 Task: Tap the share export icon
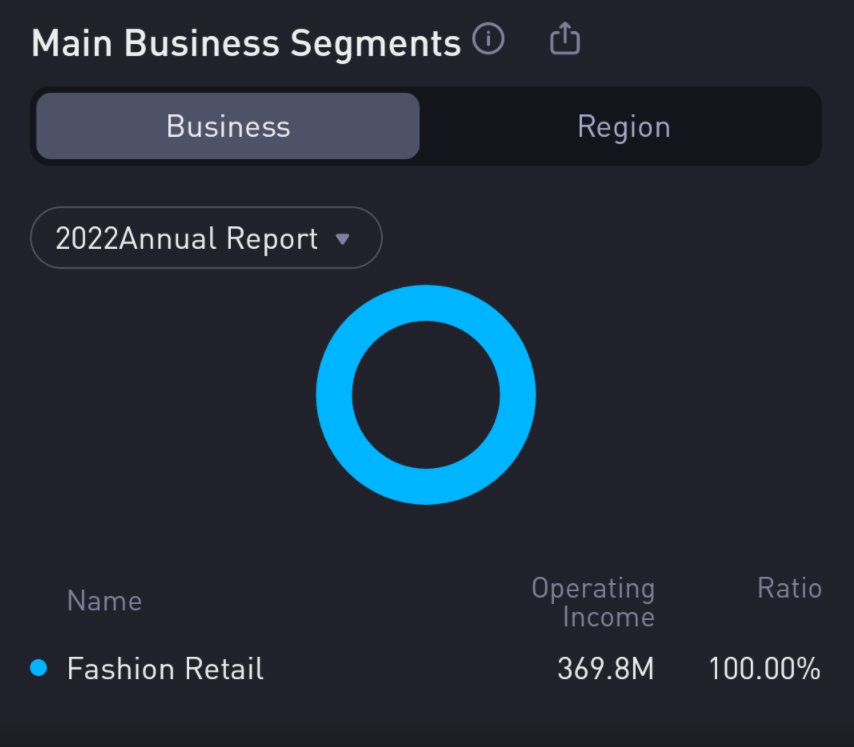pos(565,40)
